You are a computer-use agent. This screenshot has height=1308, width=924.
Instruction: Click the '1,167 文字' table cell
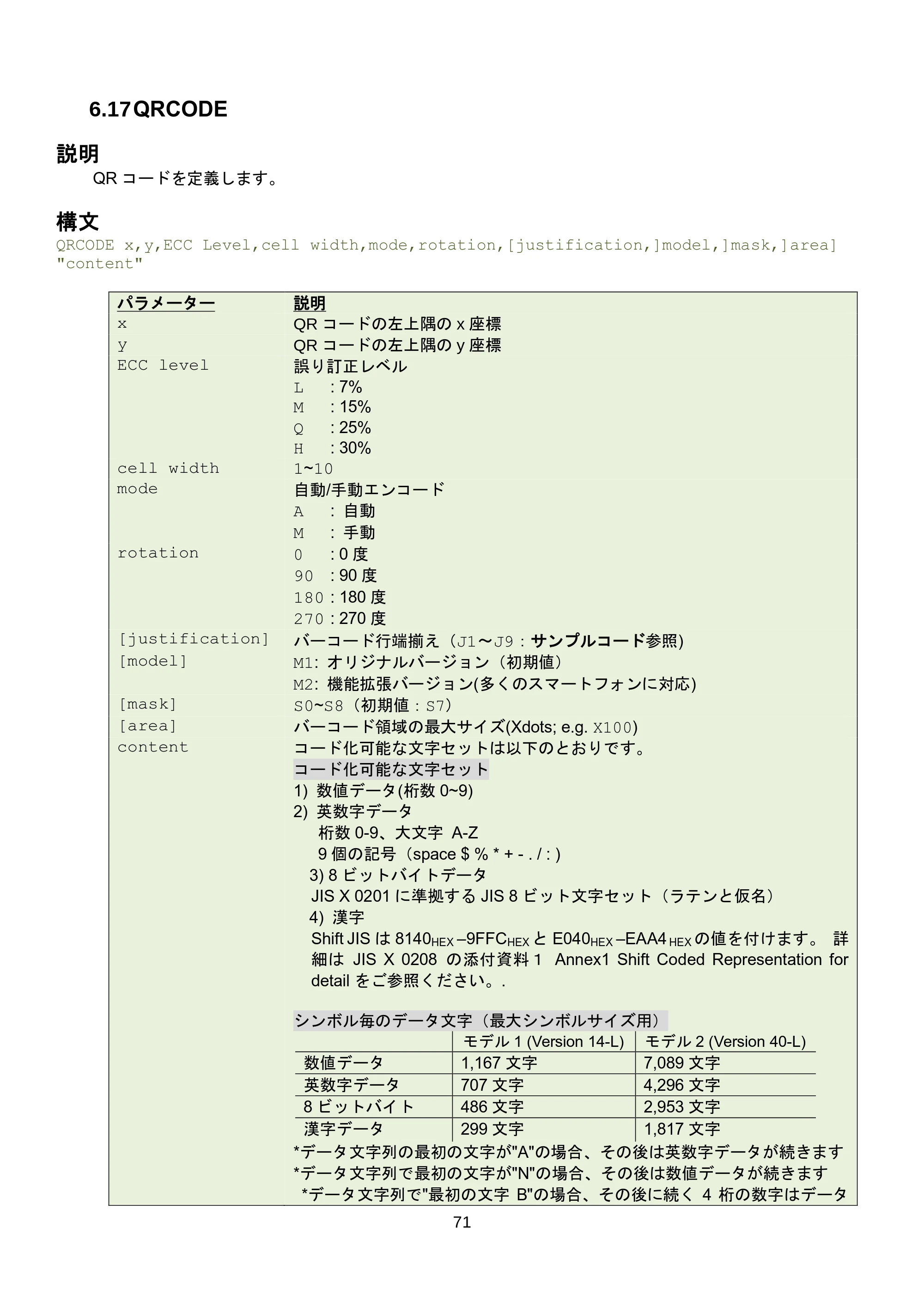tap(498, 1063)
